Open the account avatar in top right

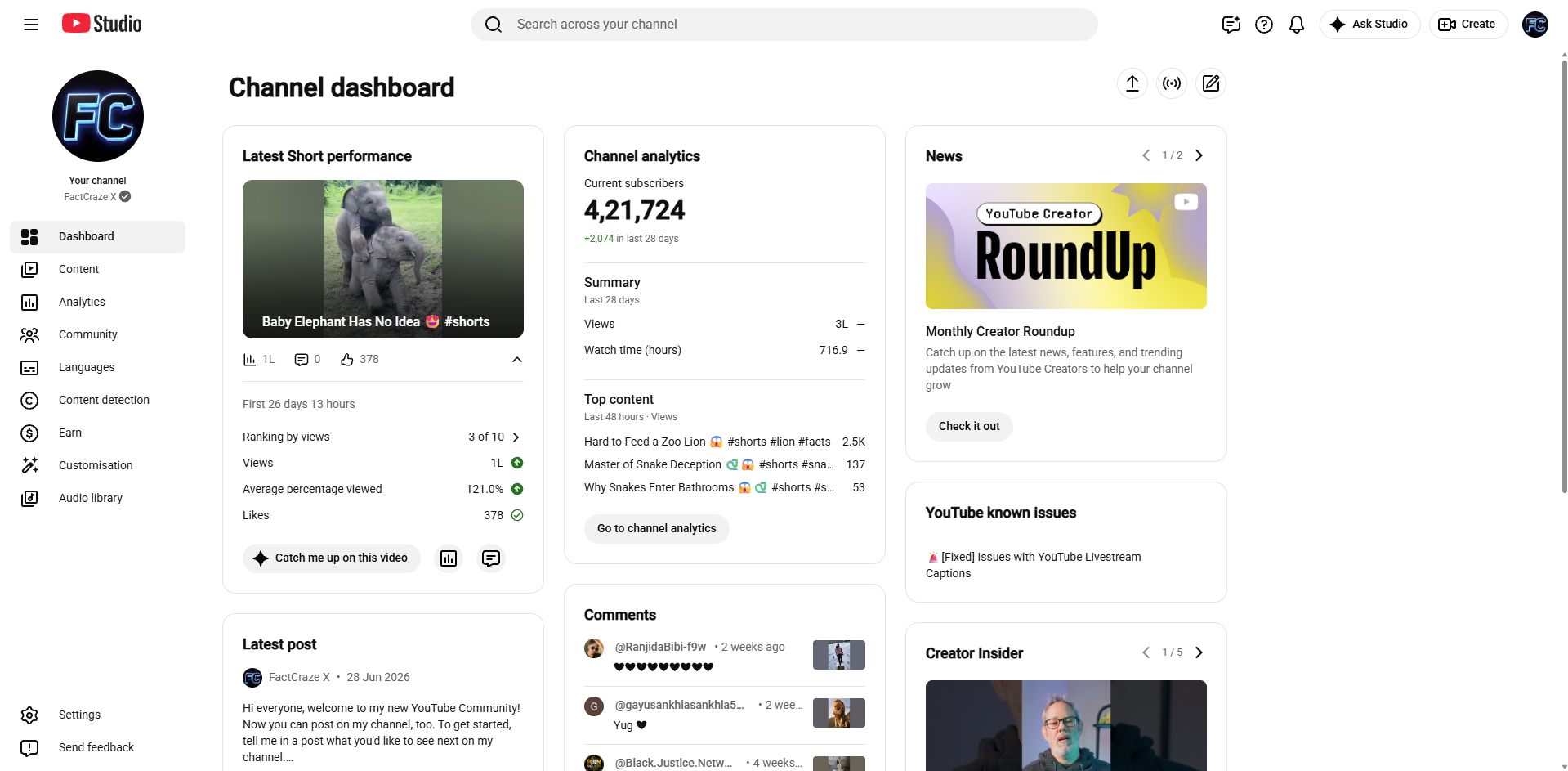[x=1535, y=25]
